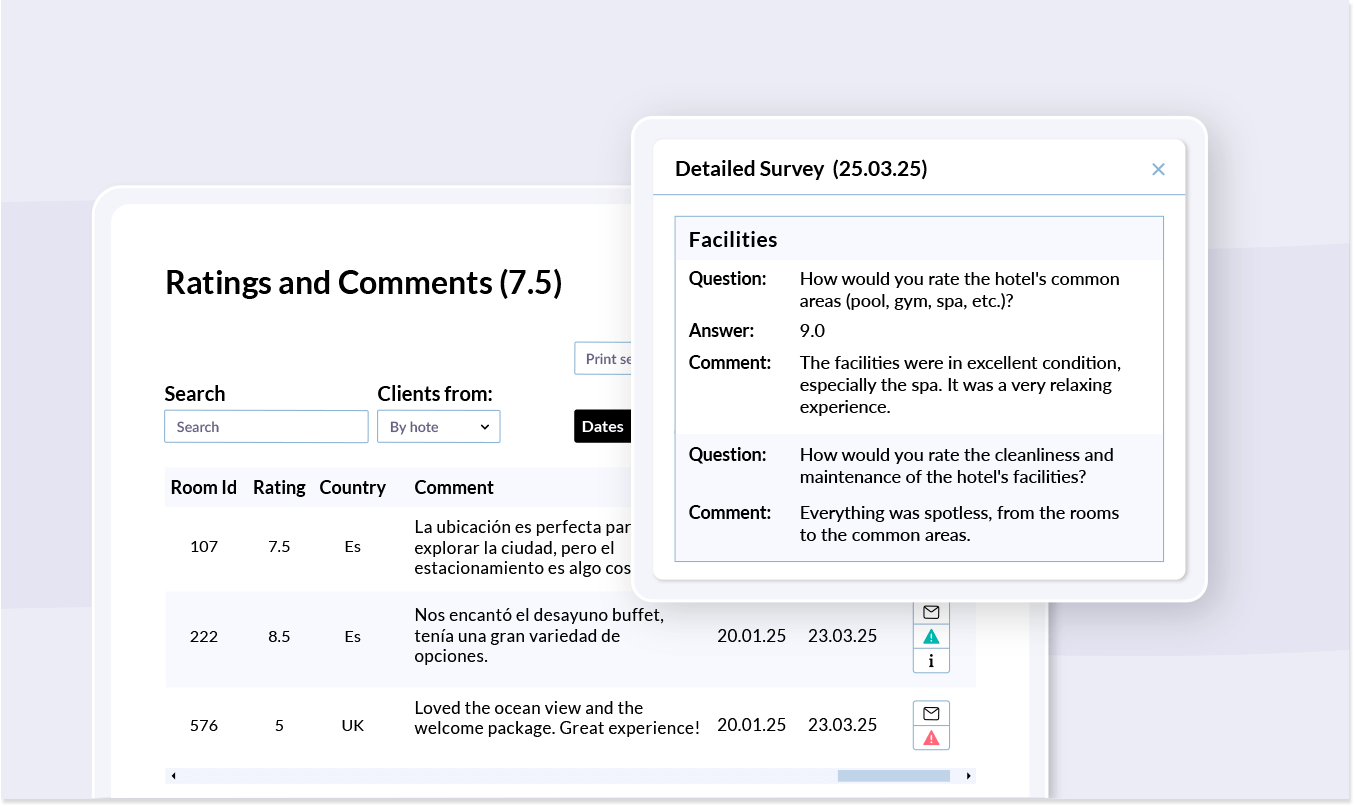Select room id 576 cell
Viewport: 1354px width, 806px height.
pyautogui.click(x=204, y=725)
